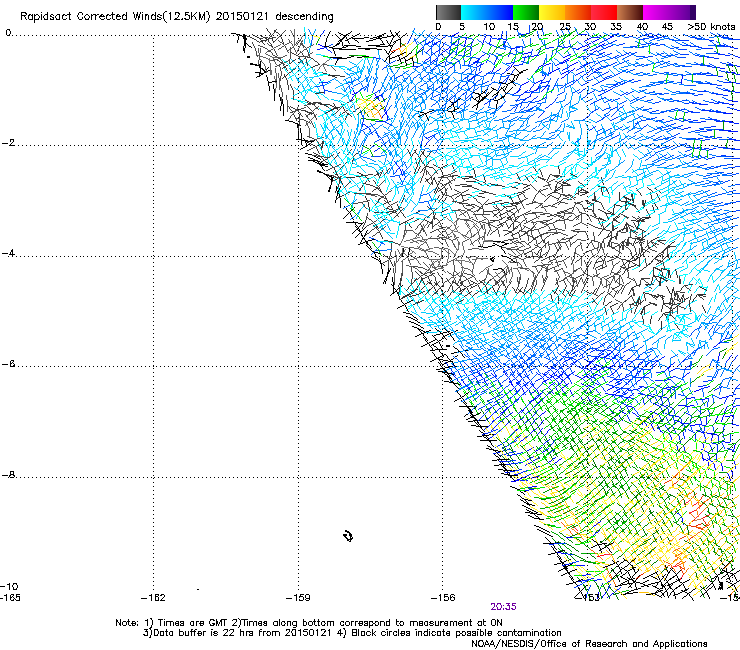
Task: Click the yellow 20-25 knots legend swatch
Action: [x=552, y=12]
